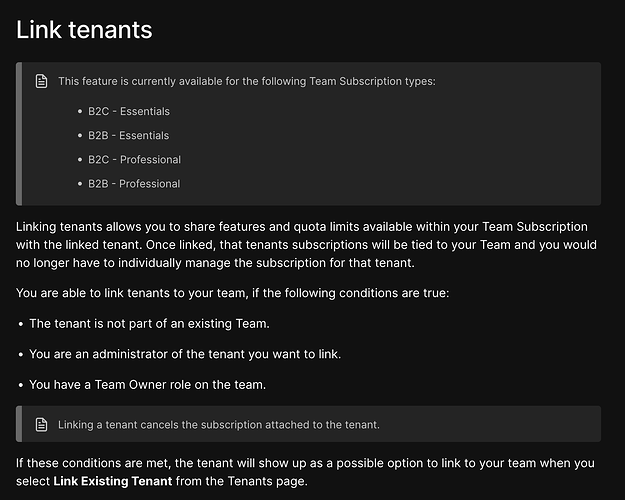This screenshot has height=500, width=625.
Task: Click the linking cancels subscription note text
Action: tap(219, 425)
